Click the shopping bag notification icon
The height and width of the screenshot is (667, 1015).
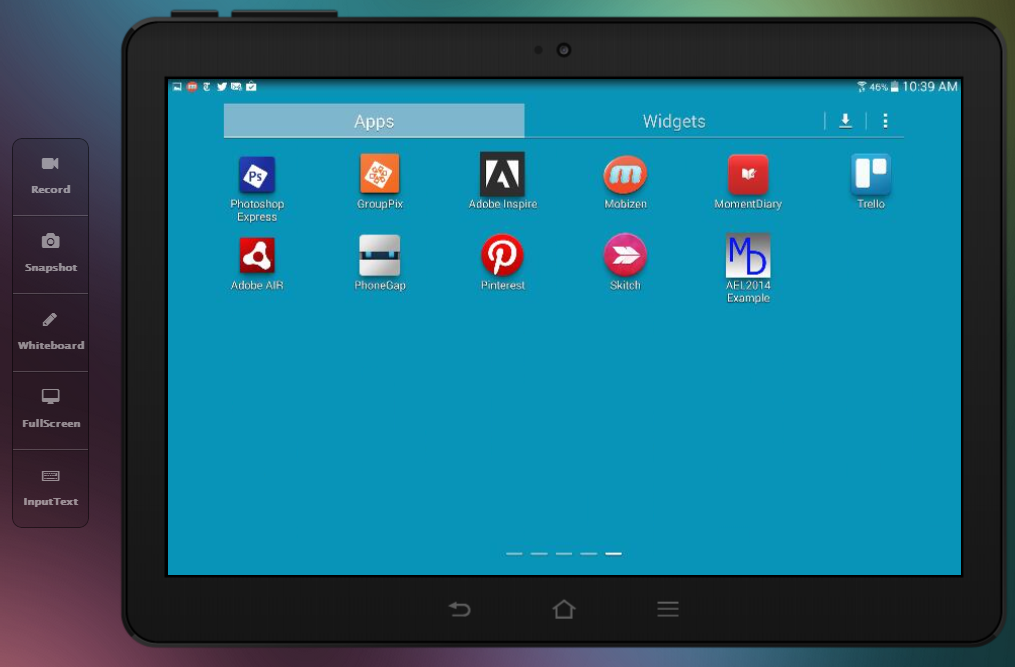click(x=251, y=86)
